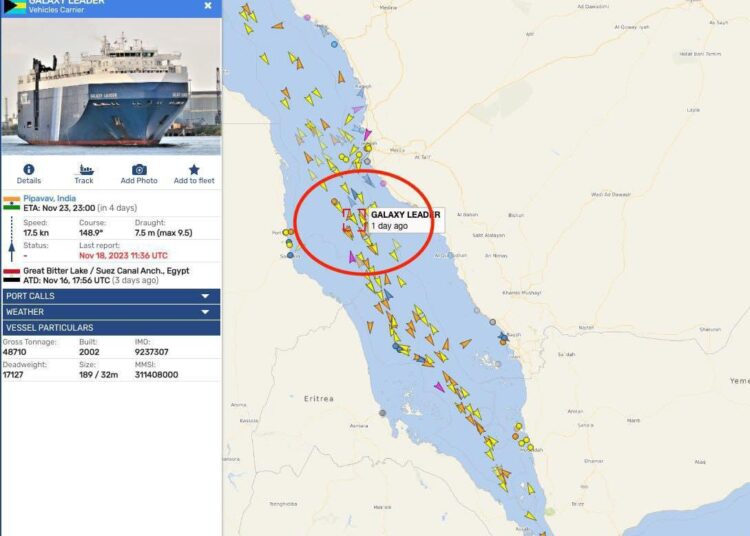Open the Details info icon
750x536 pixels.
(29, 169)
